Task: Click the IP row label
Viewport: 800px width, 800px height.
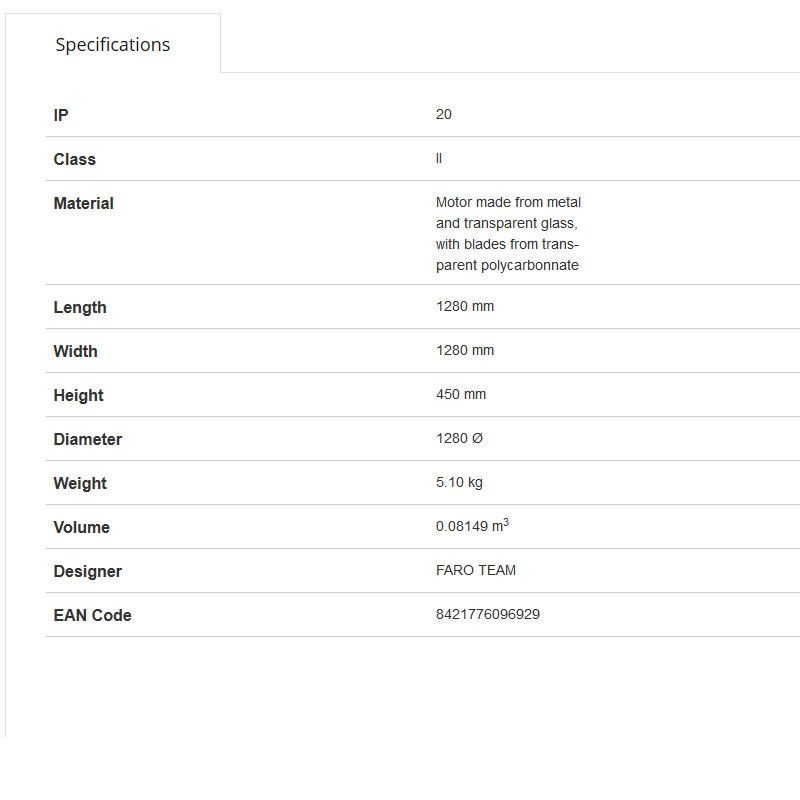Action: (61, 115)
